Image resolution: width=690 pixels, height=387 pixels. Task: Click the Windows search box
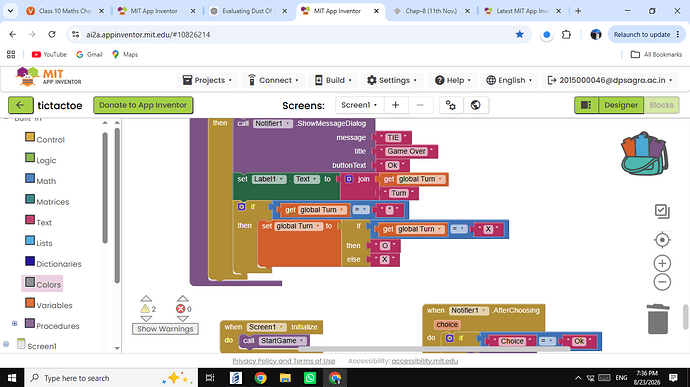[111, 378]
